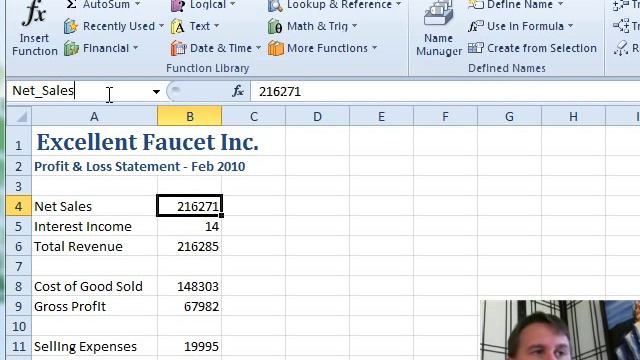Open the AutoSum dropdown
This screenshot has height=360, width=640.
click(103, 5)
